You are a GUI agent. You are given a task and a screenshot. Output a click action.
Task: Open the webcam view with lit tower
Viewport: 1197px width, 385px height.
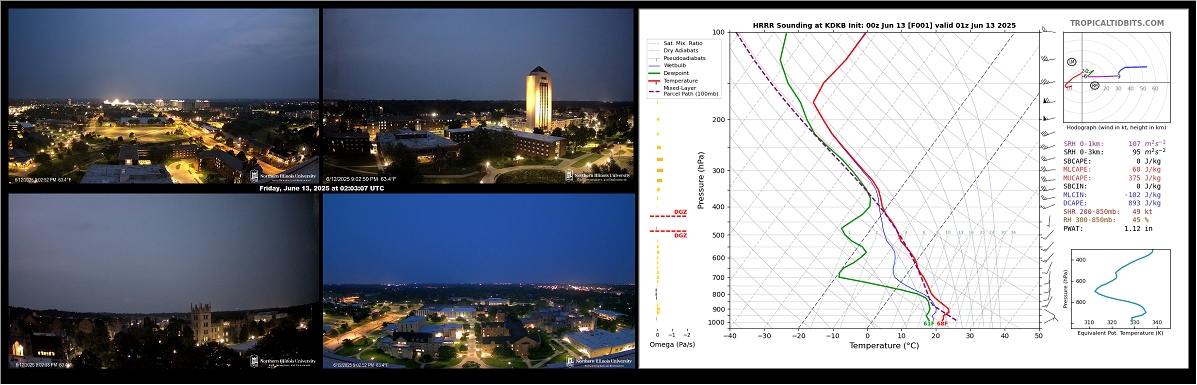(479, 96)
